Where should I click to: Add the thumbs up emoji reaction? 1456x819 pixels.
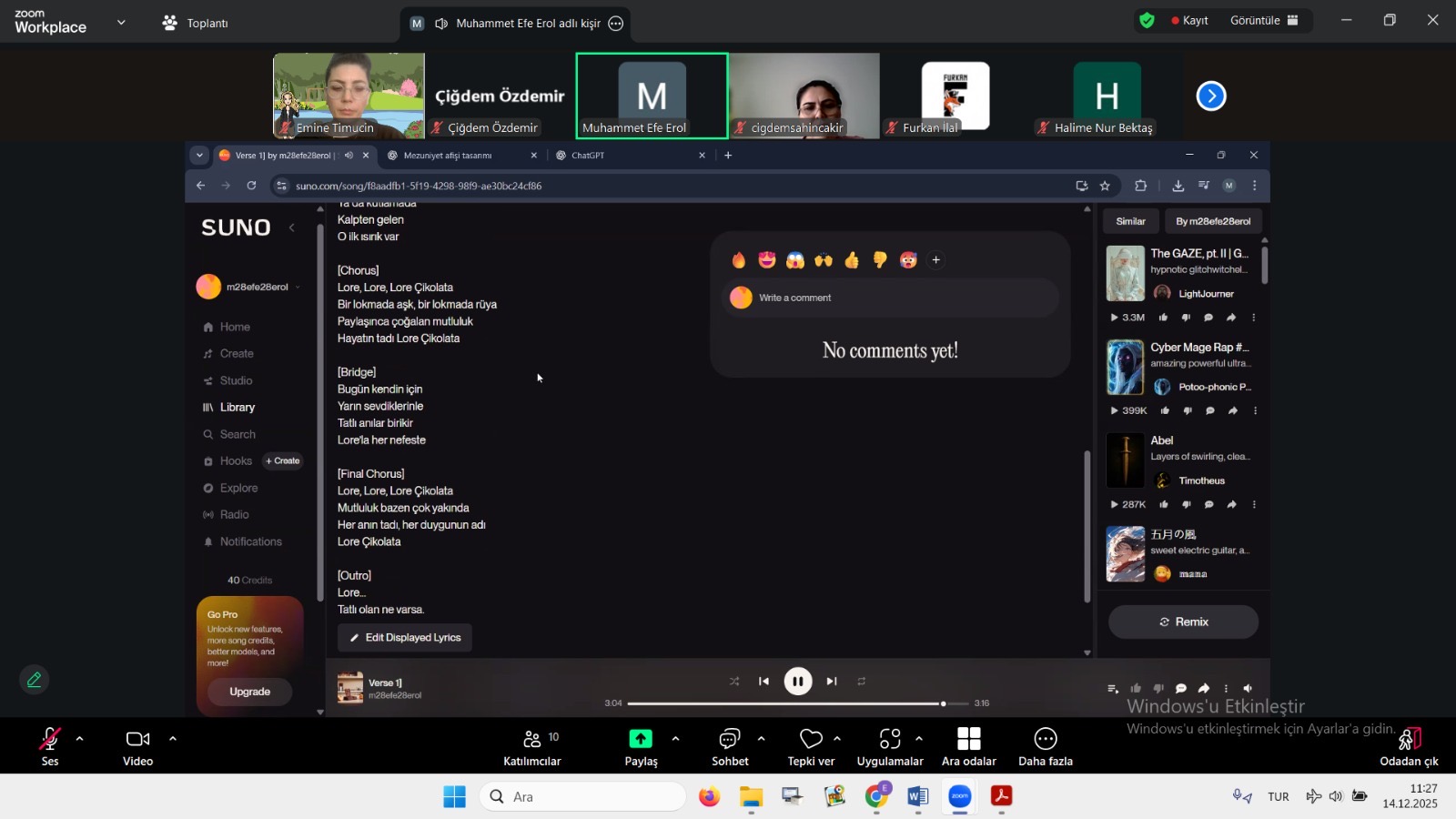tap(852, 260)
